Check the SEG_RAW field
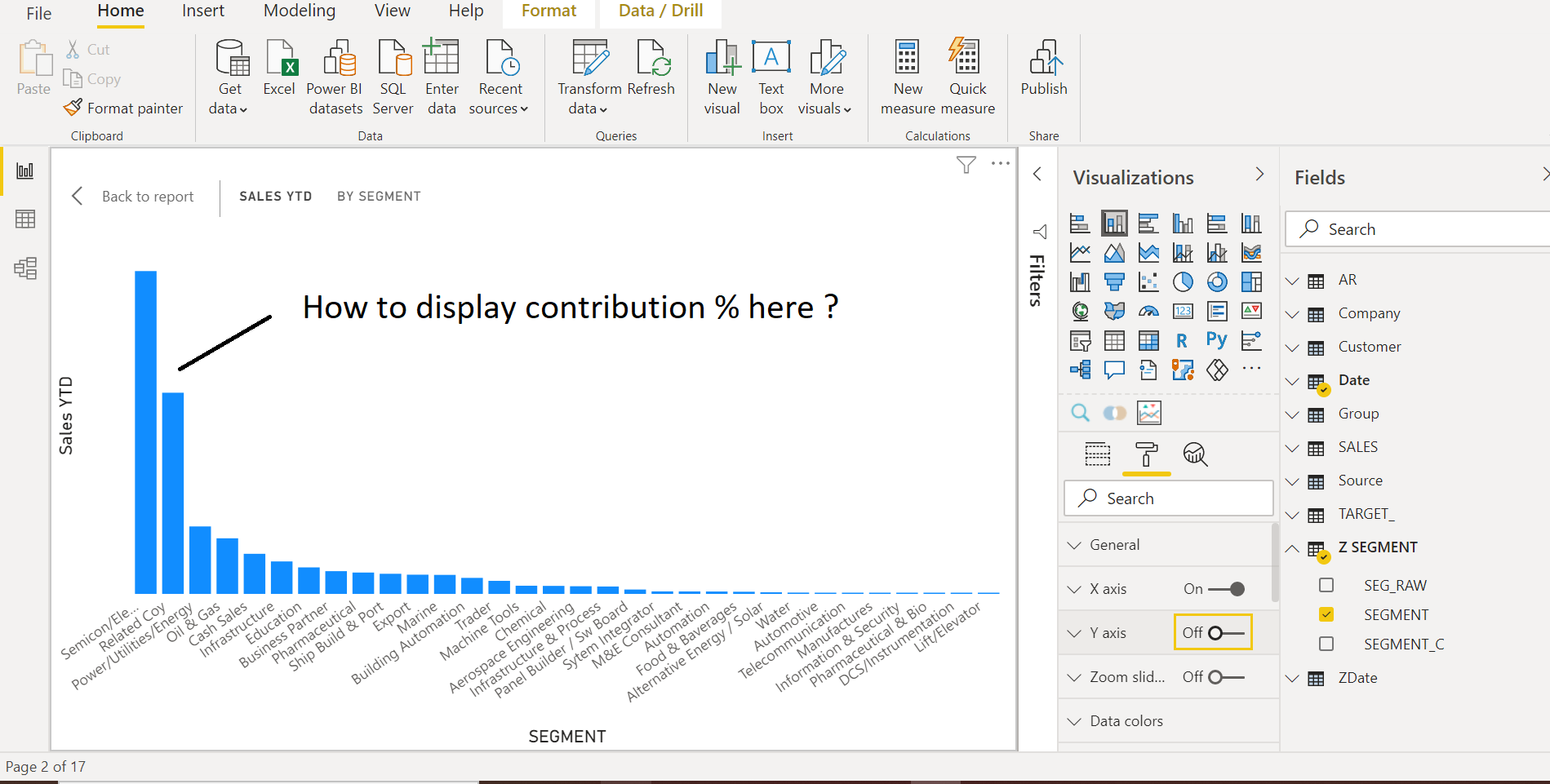Viewport: 1550px width, 784px height. coord(1326,585)
